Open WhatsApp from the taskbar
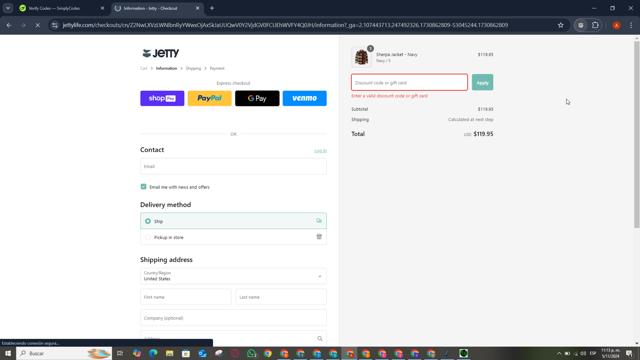640x360 pixels. point(251,353)
